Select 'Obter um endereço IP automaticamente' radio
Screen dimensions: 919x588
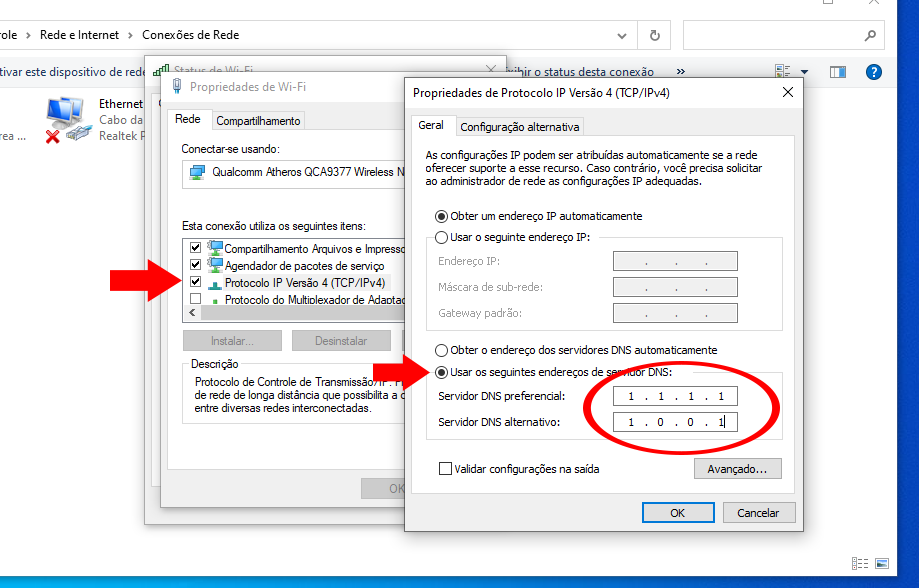pyautogui.click(x=442, y=216)
